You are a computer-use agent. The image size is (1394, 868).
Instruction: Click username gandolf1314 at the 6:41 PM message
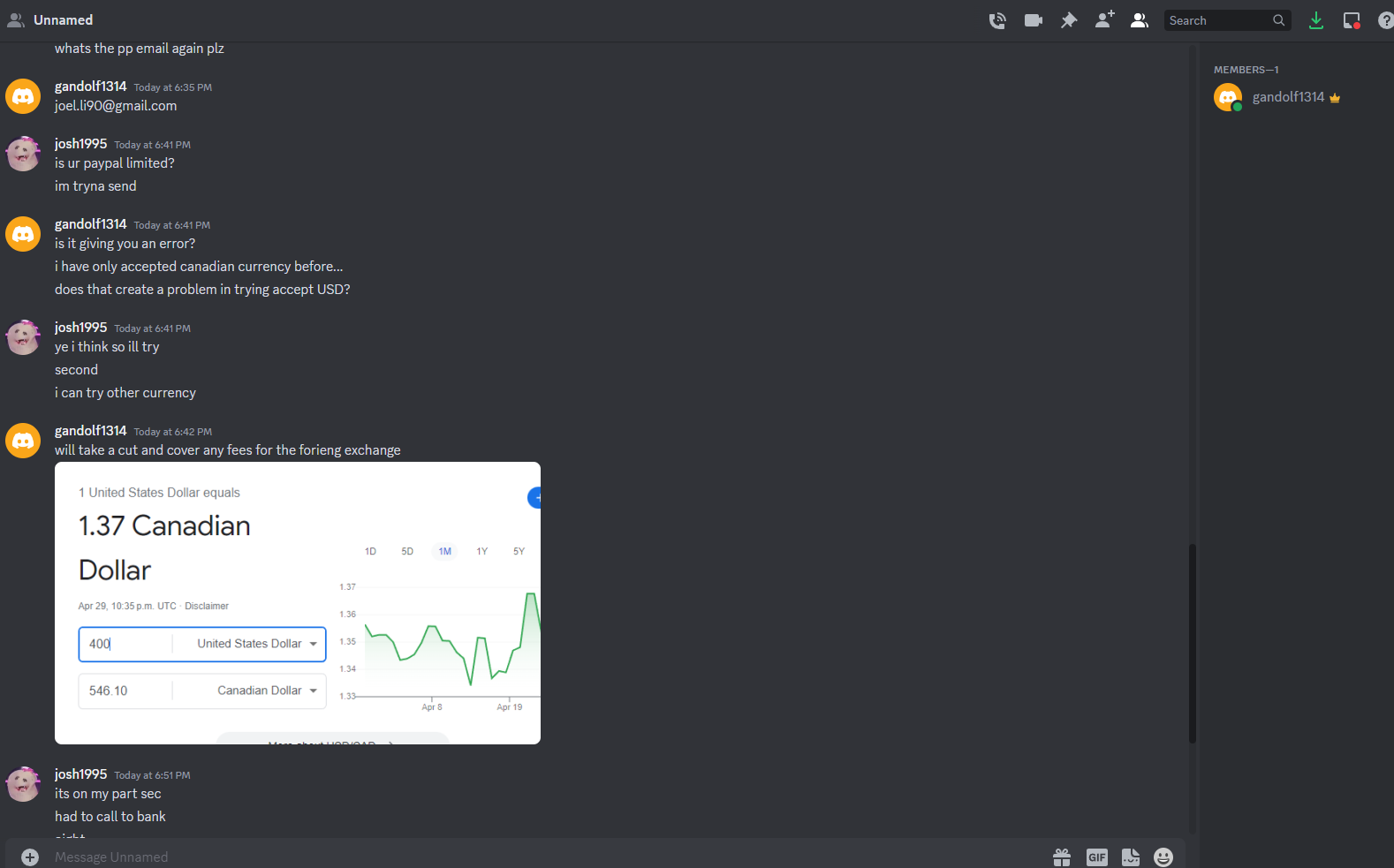pyautogui.click(x=91, y=224)
